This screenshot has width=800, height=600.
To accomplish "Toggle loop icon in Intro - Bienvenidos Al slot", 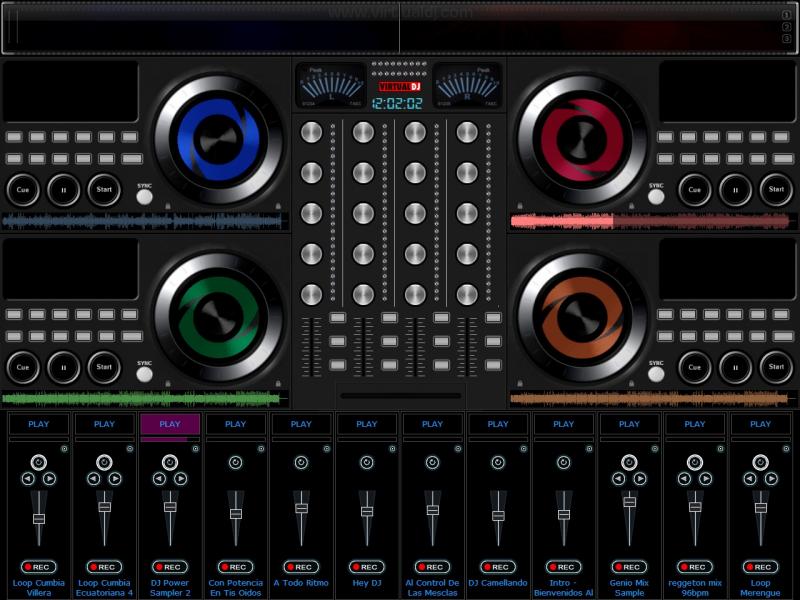I will 564,462.
